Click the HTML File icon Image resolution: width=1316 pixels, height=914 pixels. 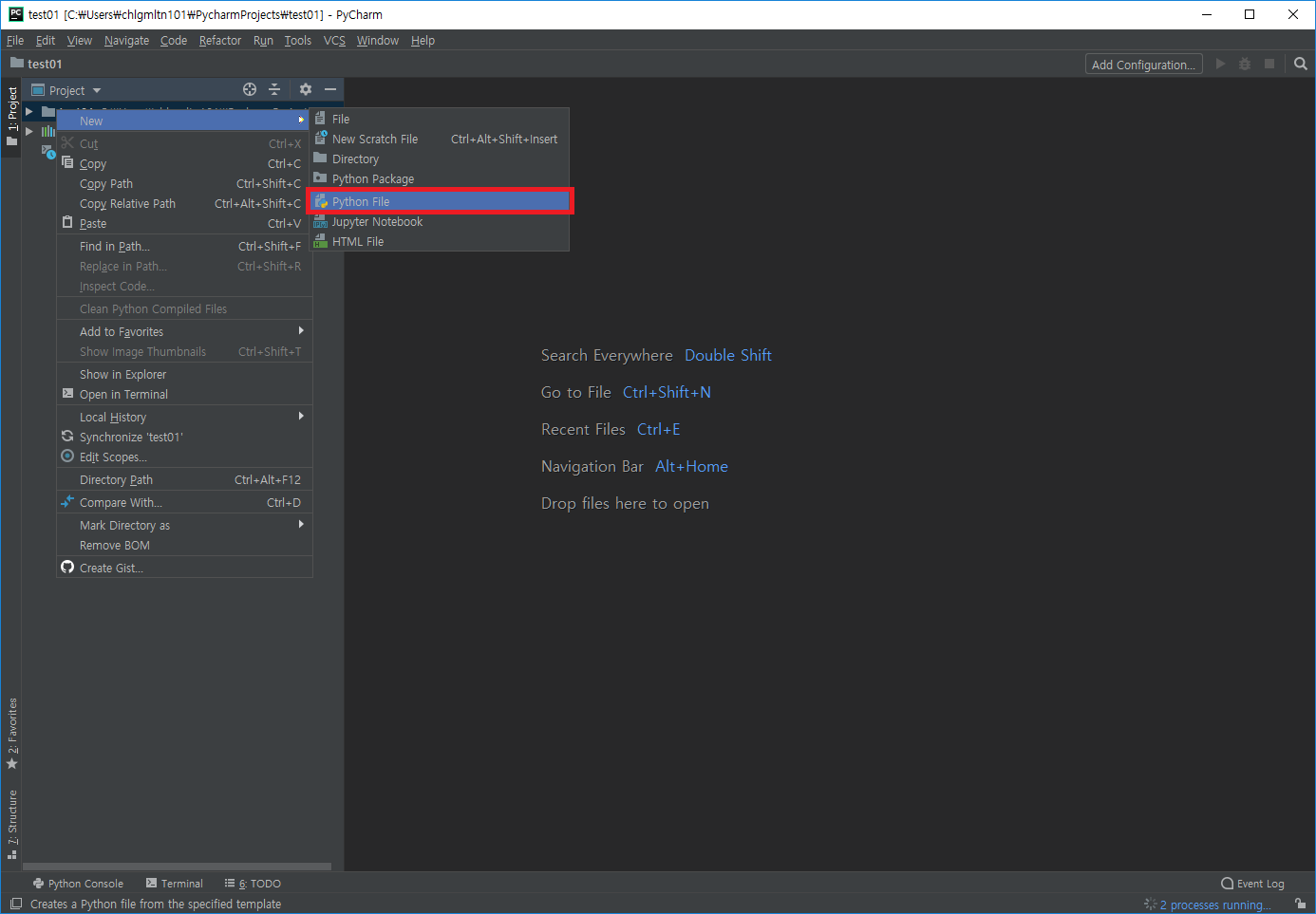coord(321,241)
